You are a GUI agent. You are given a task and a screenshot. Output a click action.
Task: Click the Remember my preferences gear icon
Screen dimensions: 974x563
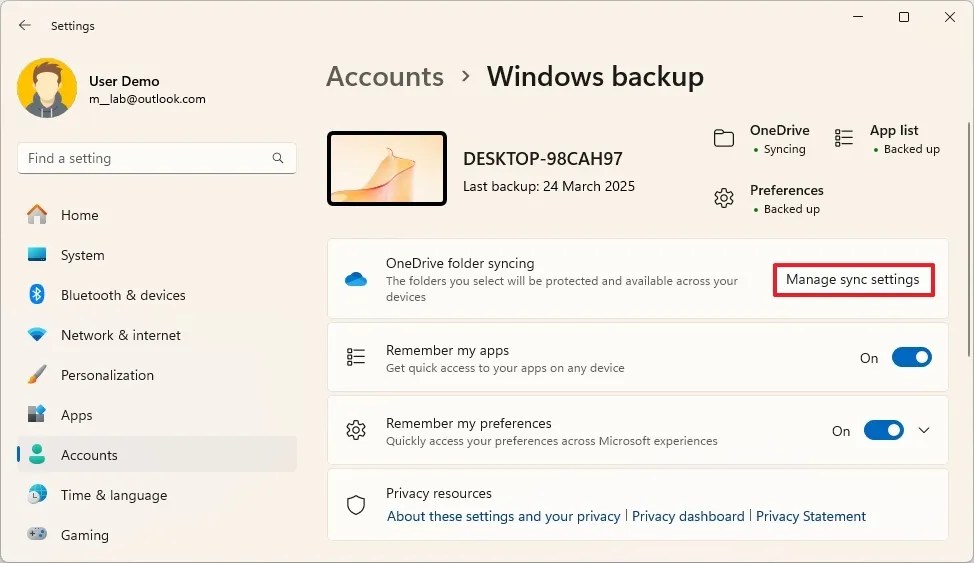356,430
